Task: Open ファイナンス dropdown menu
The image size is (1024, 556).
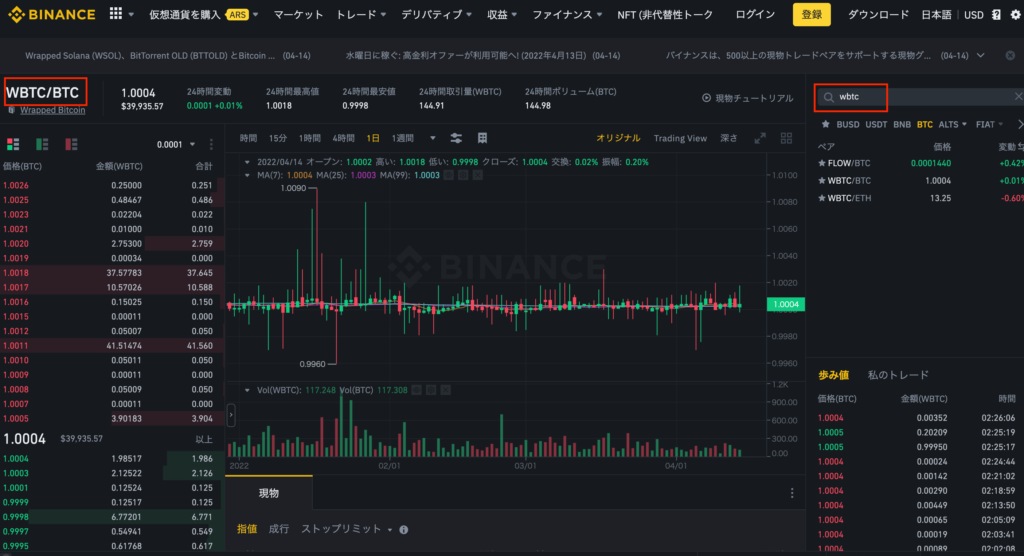Action: point(567,14)
